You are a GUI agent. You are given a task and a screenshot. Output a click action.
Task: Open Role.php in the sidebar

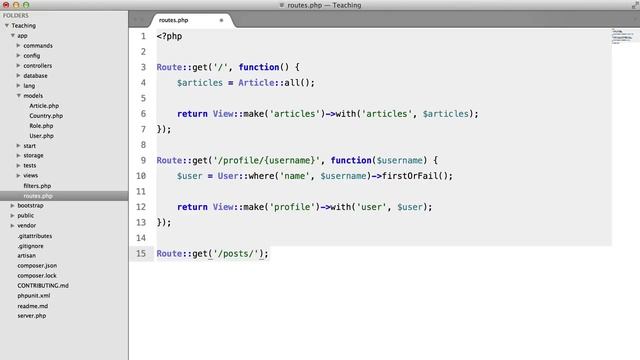pyautogui.click(x=41, y=126)
